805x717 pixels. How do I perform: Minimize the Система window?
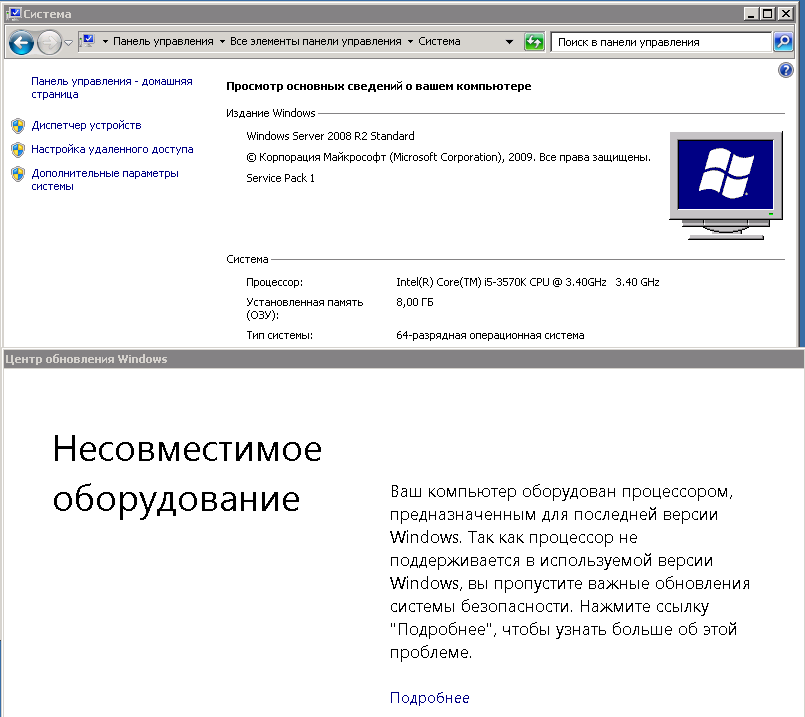click(x=751, y=14)
